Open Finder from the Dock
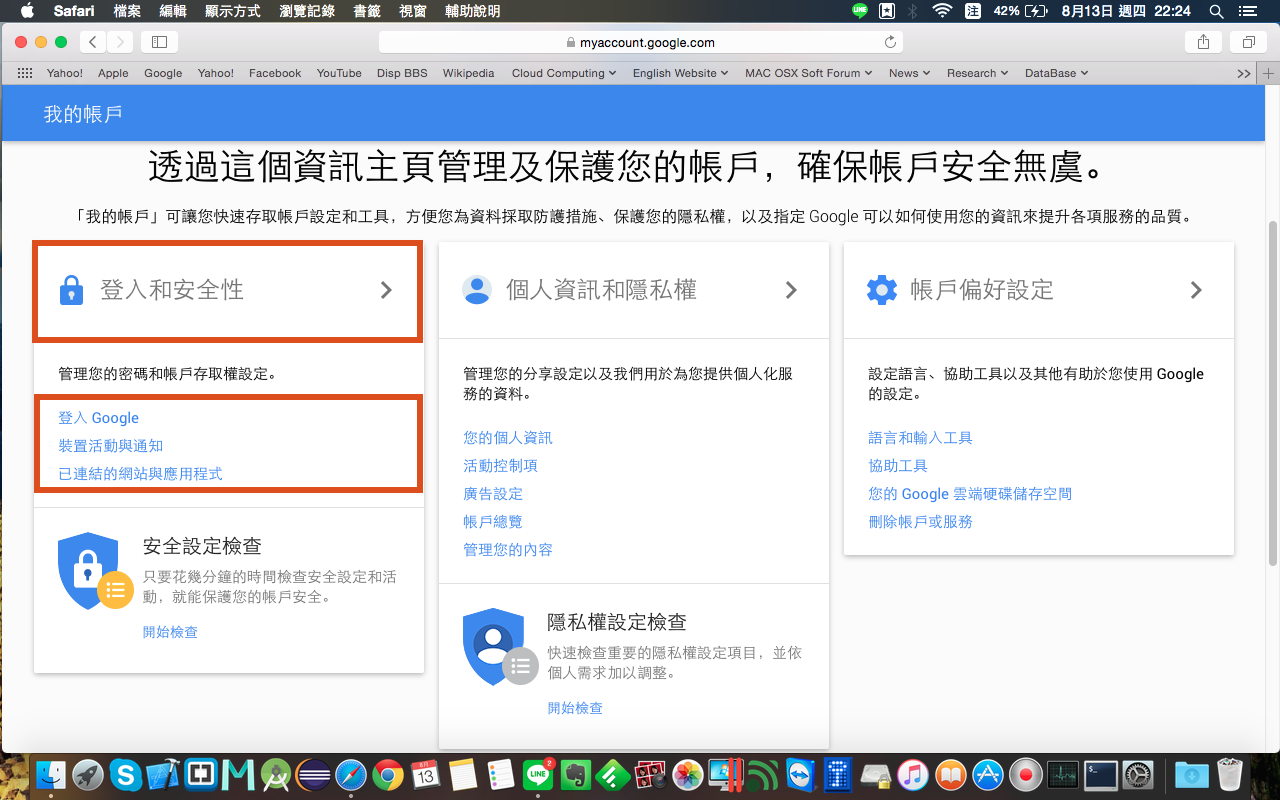The height and width of the screenshot is (800, 1280). [x=51, y=774]
